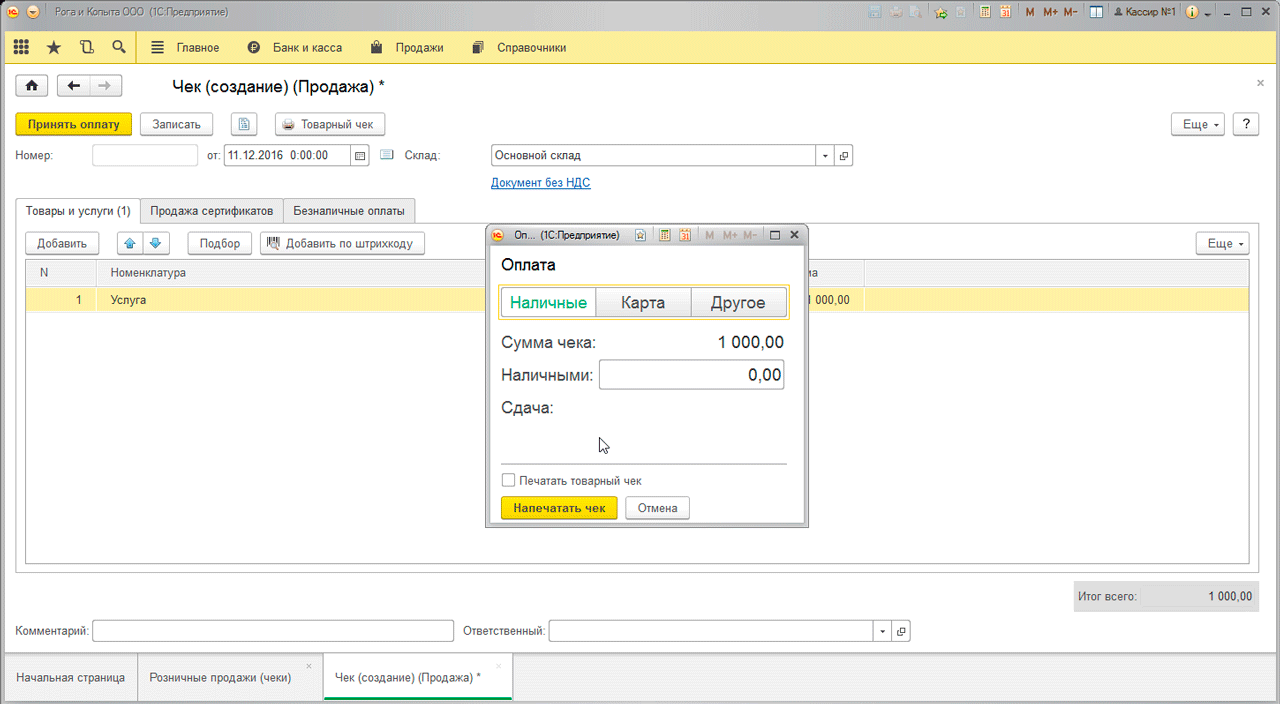Expand the Склад dropdown arrow
Screen dimensions: 1280x704
(x=825, y=156)
